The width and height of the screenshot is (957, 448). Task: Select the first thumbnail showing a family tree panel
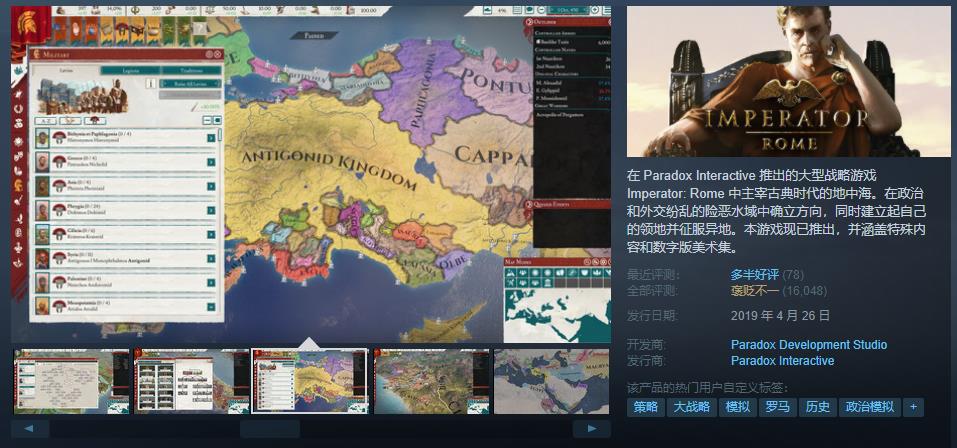(71, 381)
